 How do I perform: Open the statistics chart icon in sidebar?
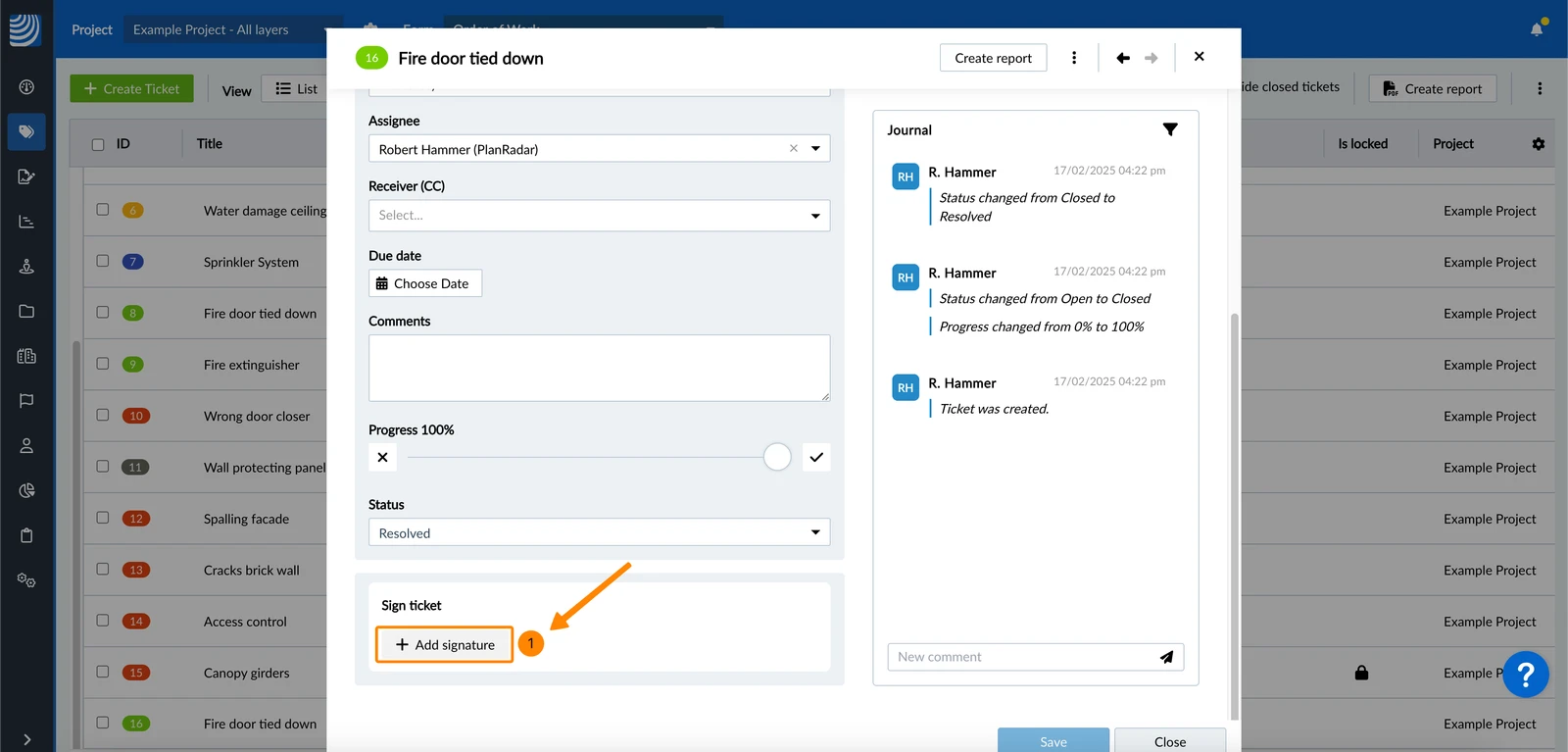(x=26, y=222)
